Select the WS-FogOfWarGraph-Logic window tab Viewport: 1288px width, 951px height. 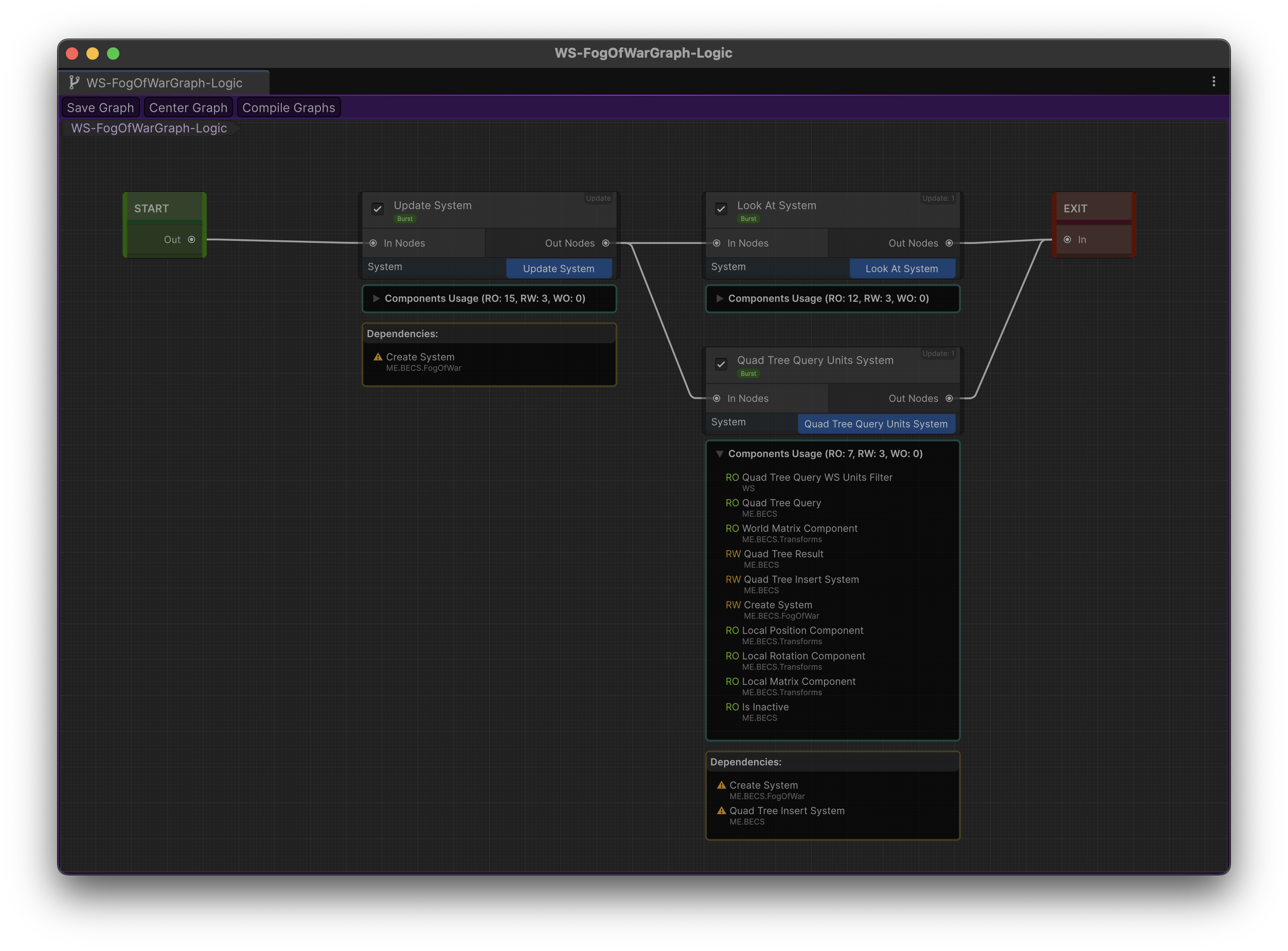tap(164, 83)
